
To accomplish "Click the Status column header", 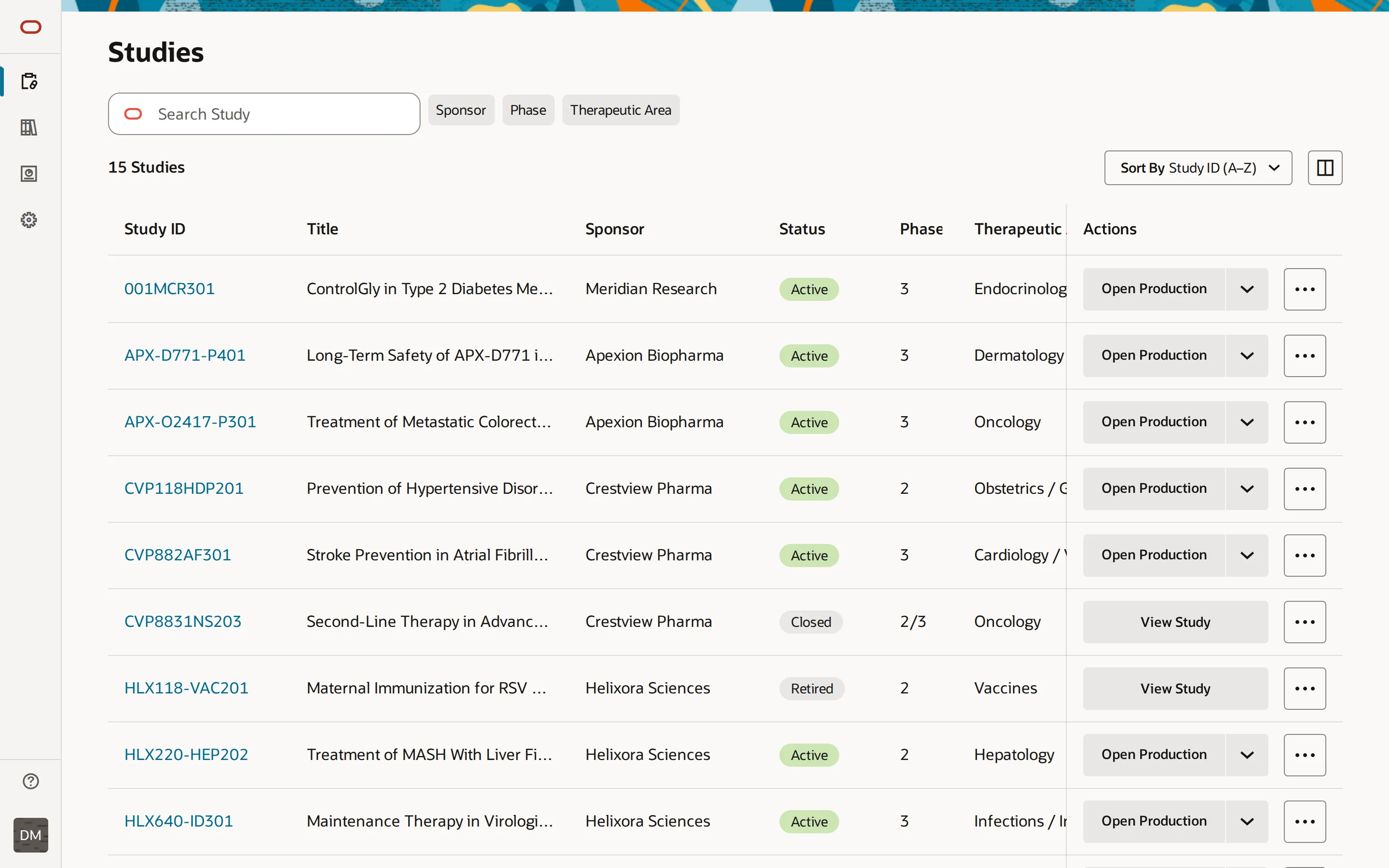I will point(802,229).
